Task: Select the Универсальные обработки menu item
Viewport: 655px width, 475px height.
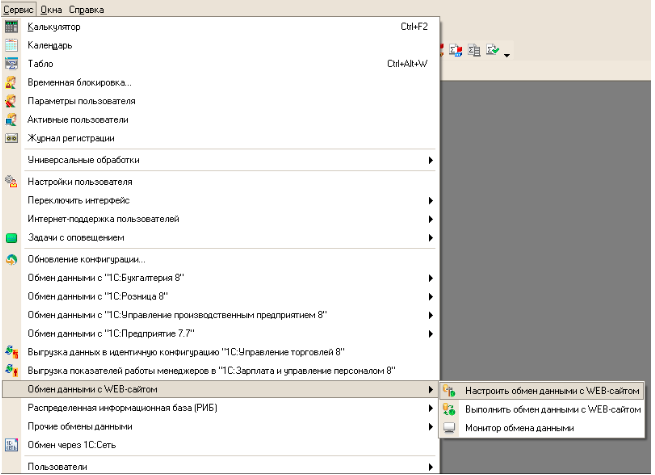Action: click(x=221, y=160)
